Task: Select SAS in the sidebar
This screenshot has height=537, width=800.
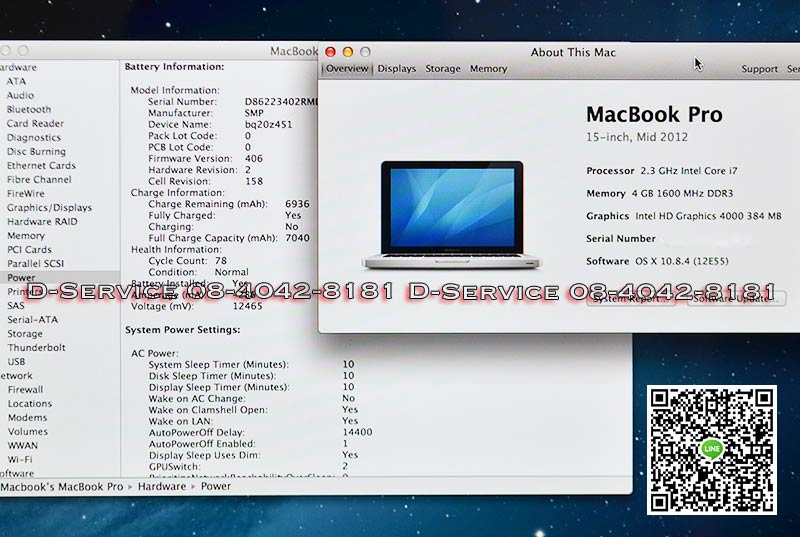Action: pyautogui.click(x=16, y=305)
